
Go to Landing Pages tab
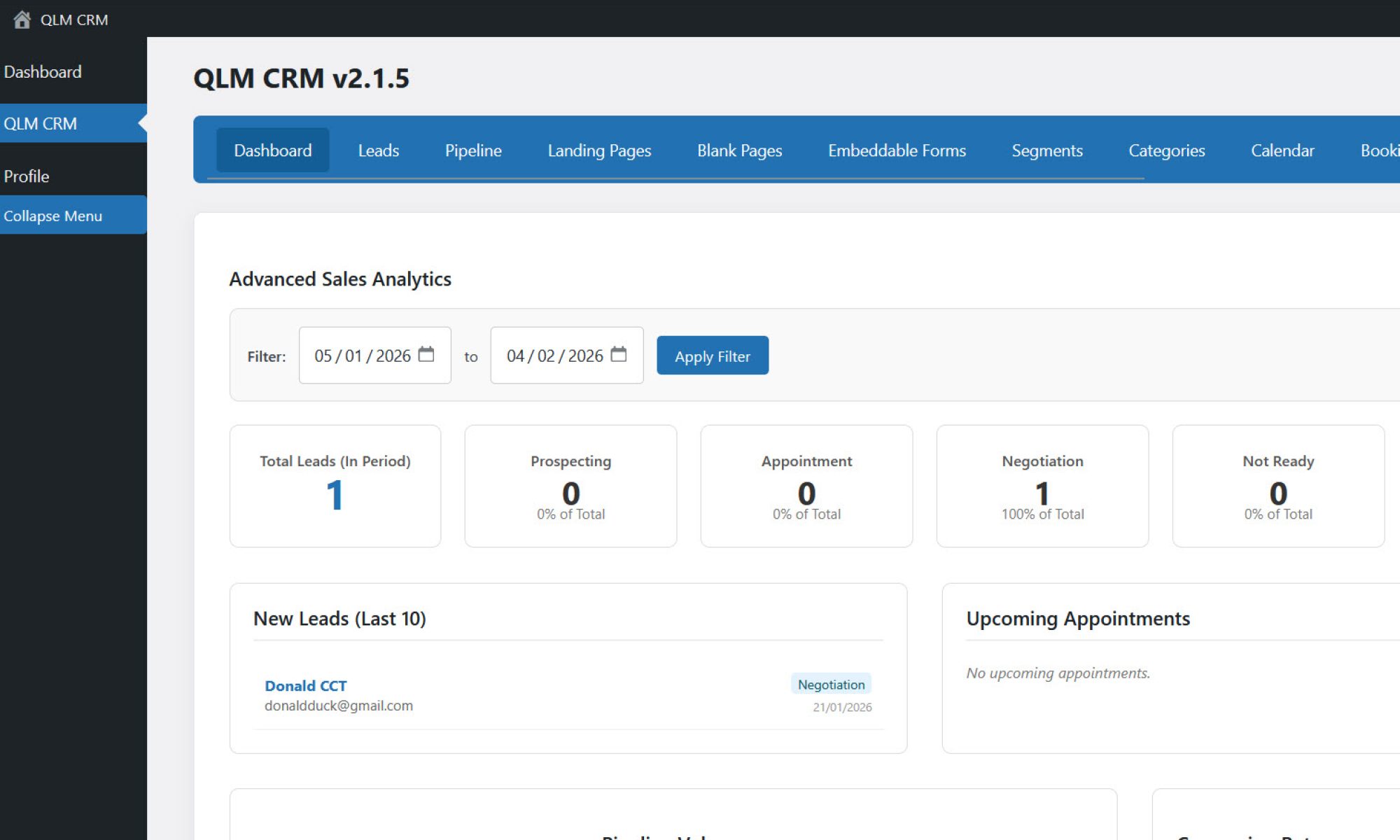599,150
